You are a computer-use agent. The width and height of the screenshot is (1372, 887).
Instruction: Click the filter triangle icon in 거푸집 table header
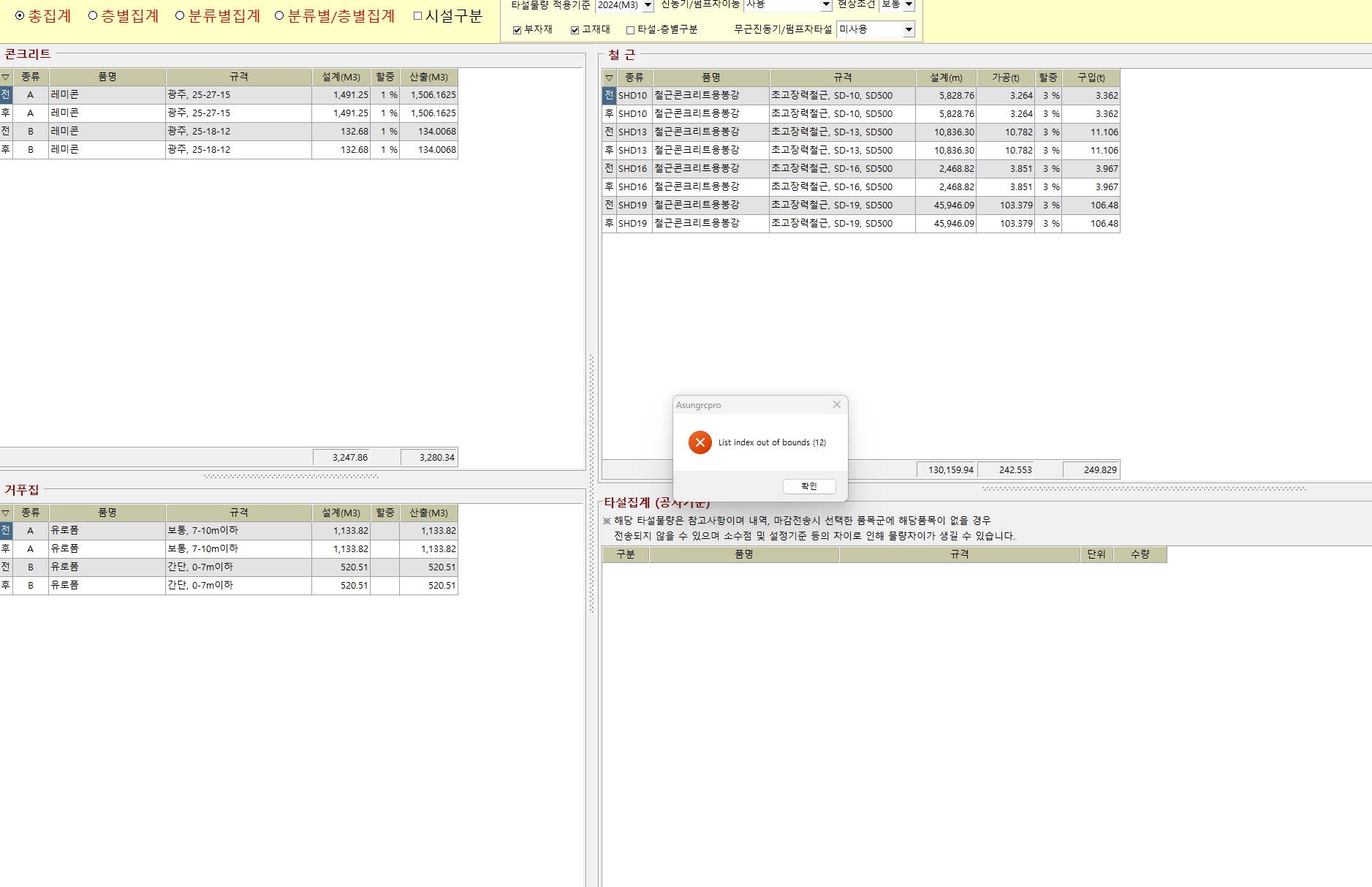coord(6,513)
